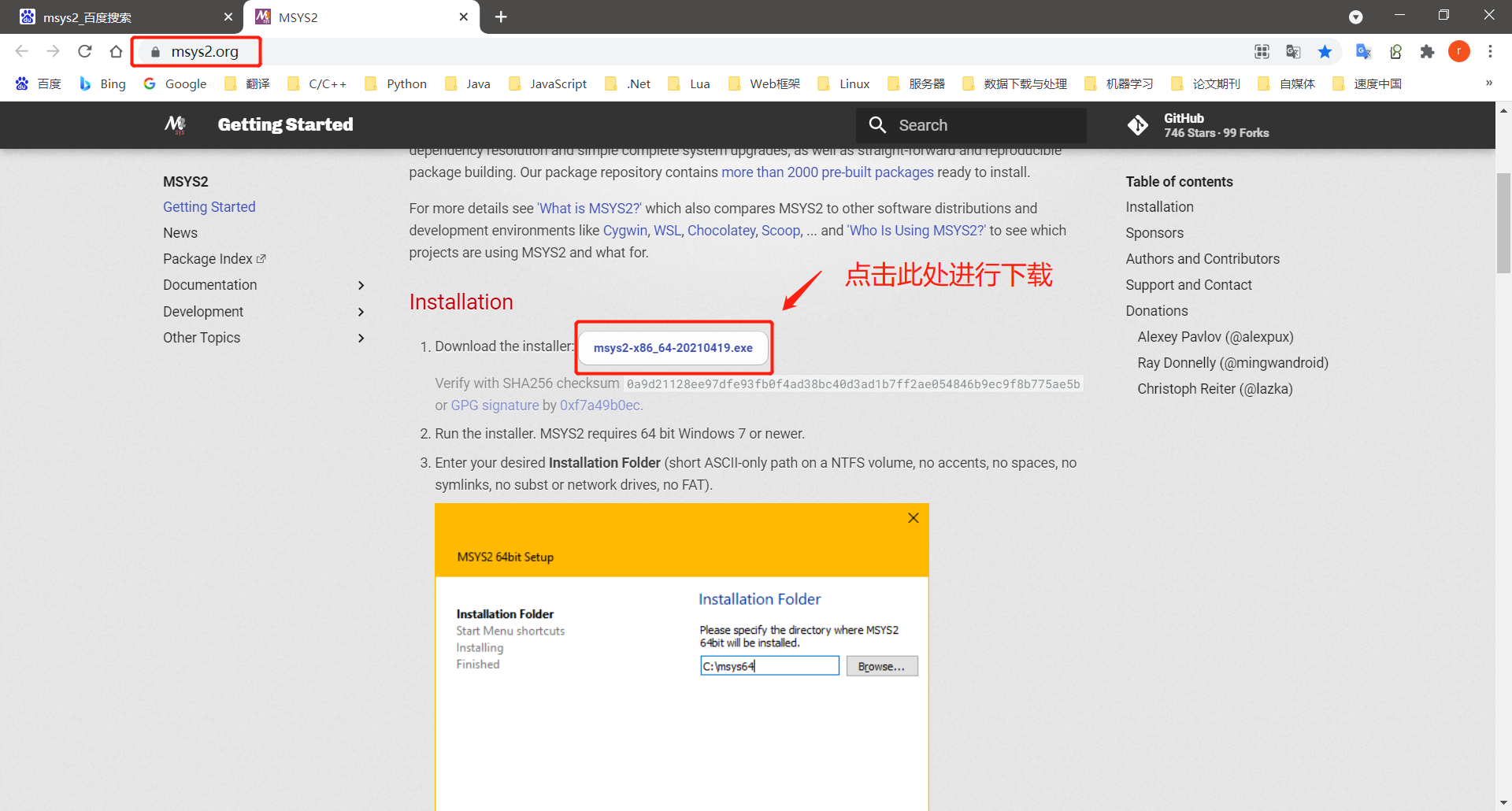This screenshot has height=811, width=1512.
Task: Click the browser forward arrow
Action: (x=53, y=51)
